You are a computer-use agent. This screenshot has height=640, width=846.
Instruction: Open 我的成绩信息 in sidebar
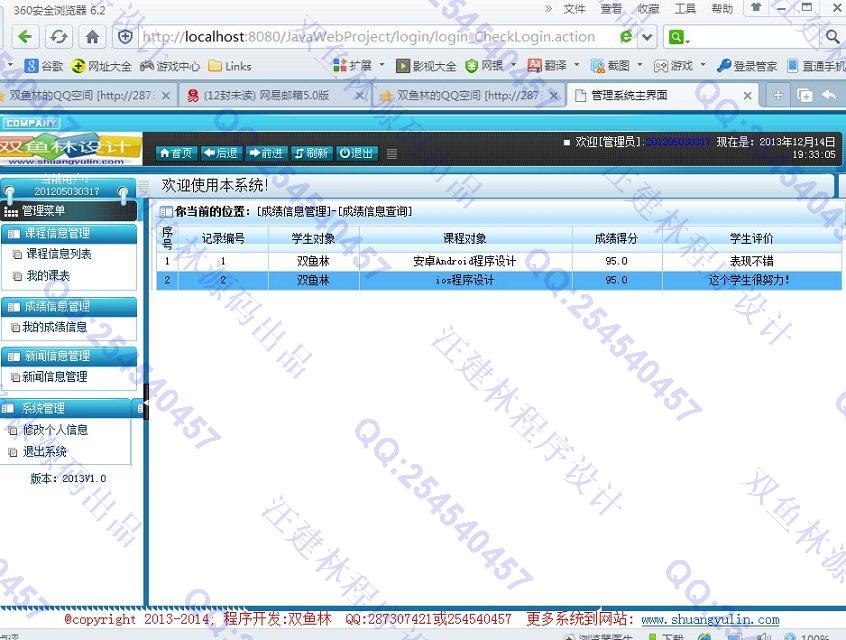(54, 326)
